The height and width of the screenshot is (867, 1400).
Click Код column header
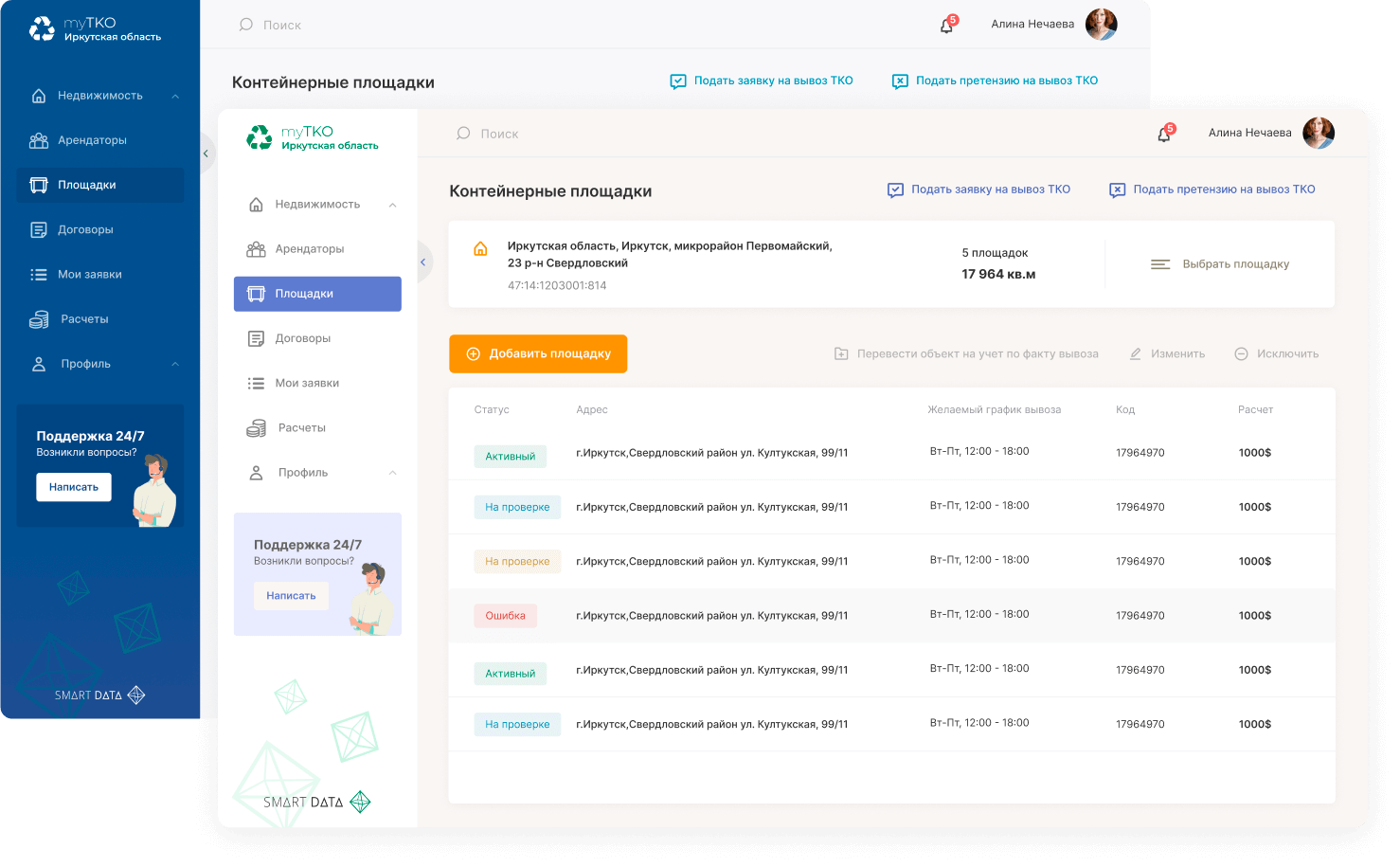pyautogui.click(x=1125, y=409)
